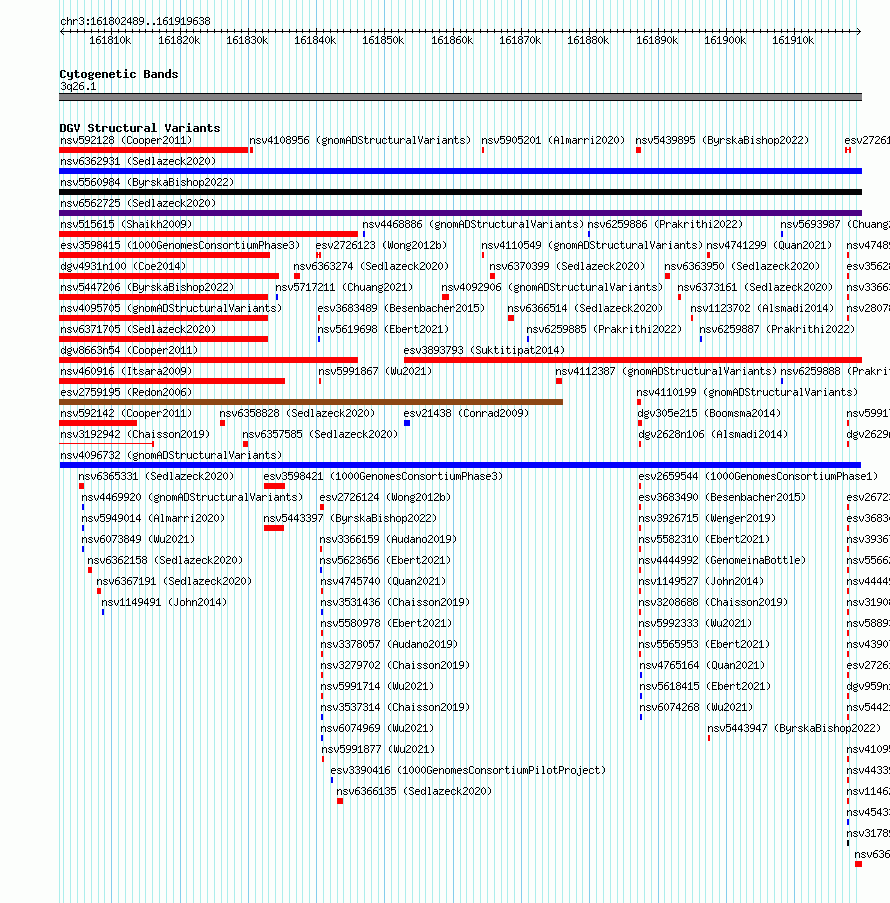Select nsv6357585 (Sedlazeck2020) variant
This screenshot has width=890, height=903.
[320, 434]
